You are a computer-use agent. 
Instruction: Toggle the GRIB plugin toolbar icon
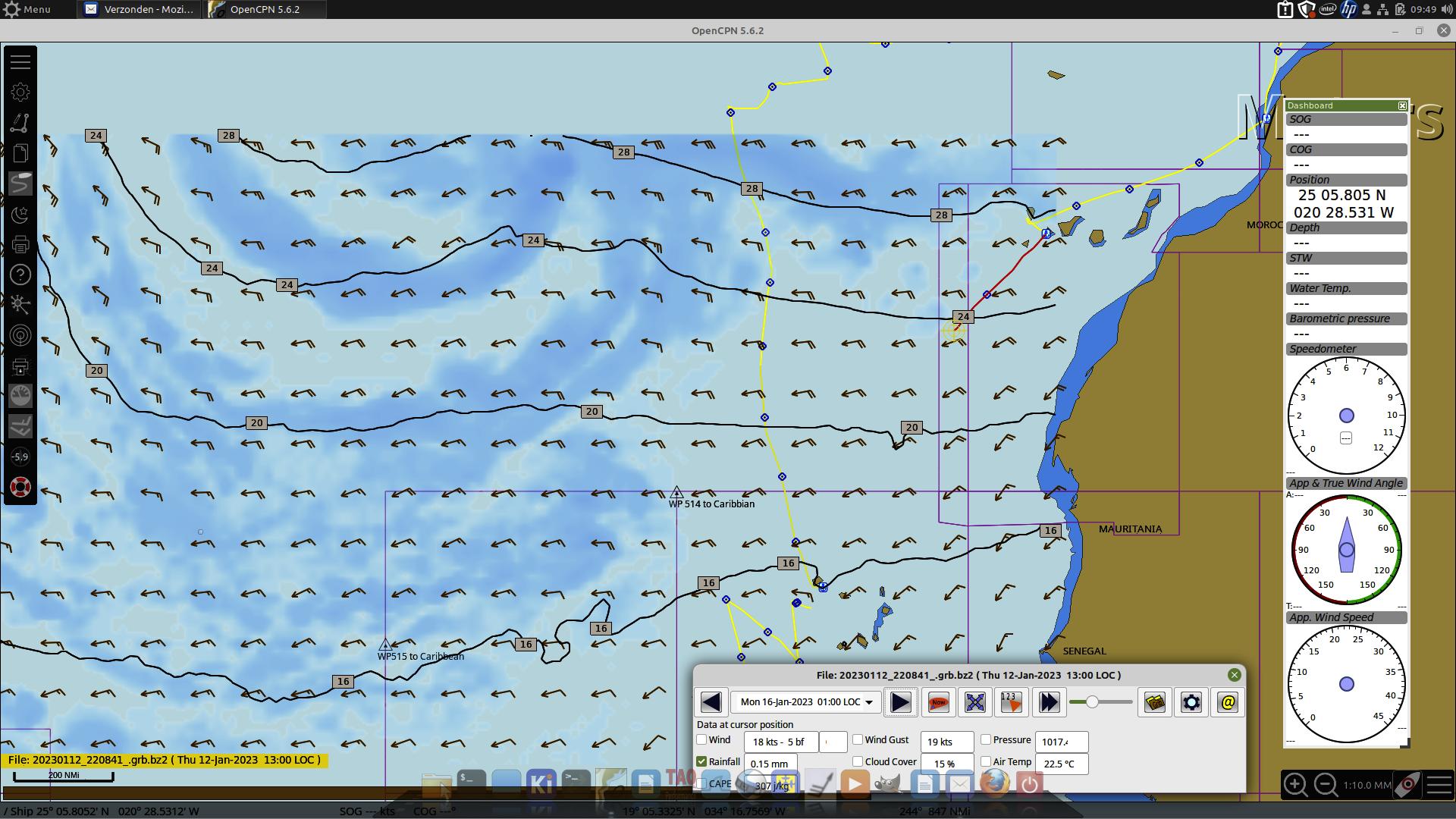20,426
